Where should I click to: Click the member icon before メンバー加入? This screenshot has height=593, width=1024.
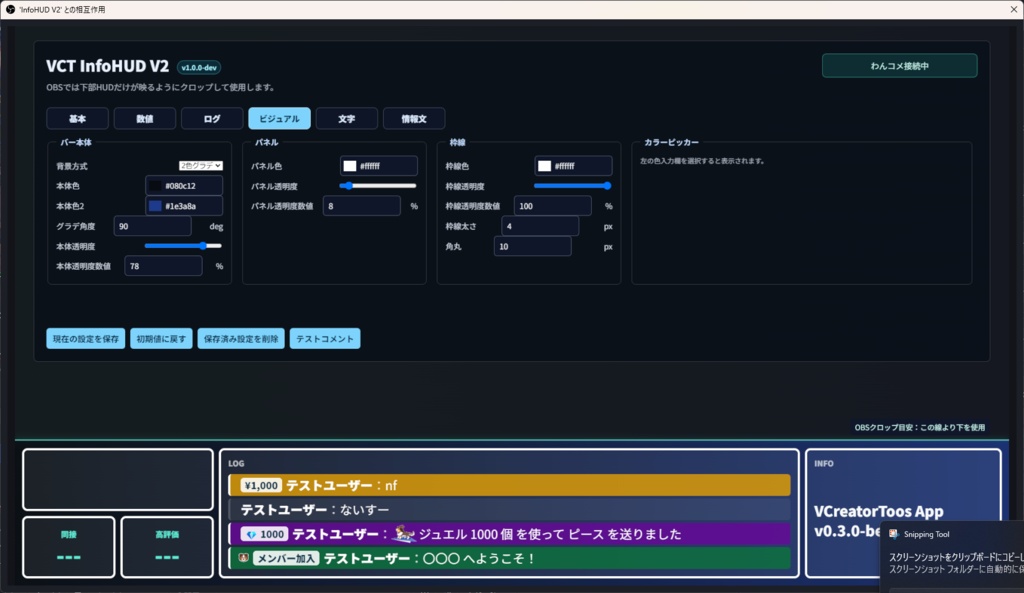point(243,558)
